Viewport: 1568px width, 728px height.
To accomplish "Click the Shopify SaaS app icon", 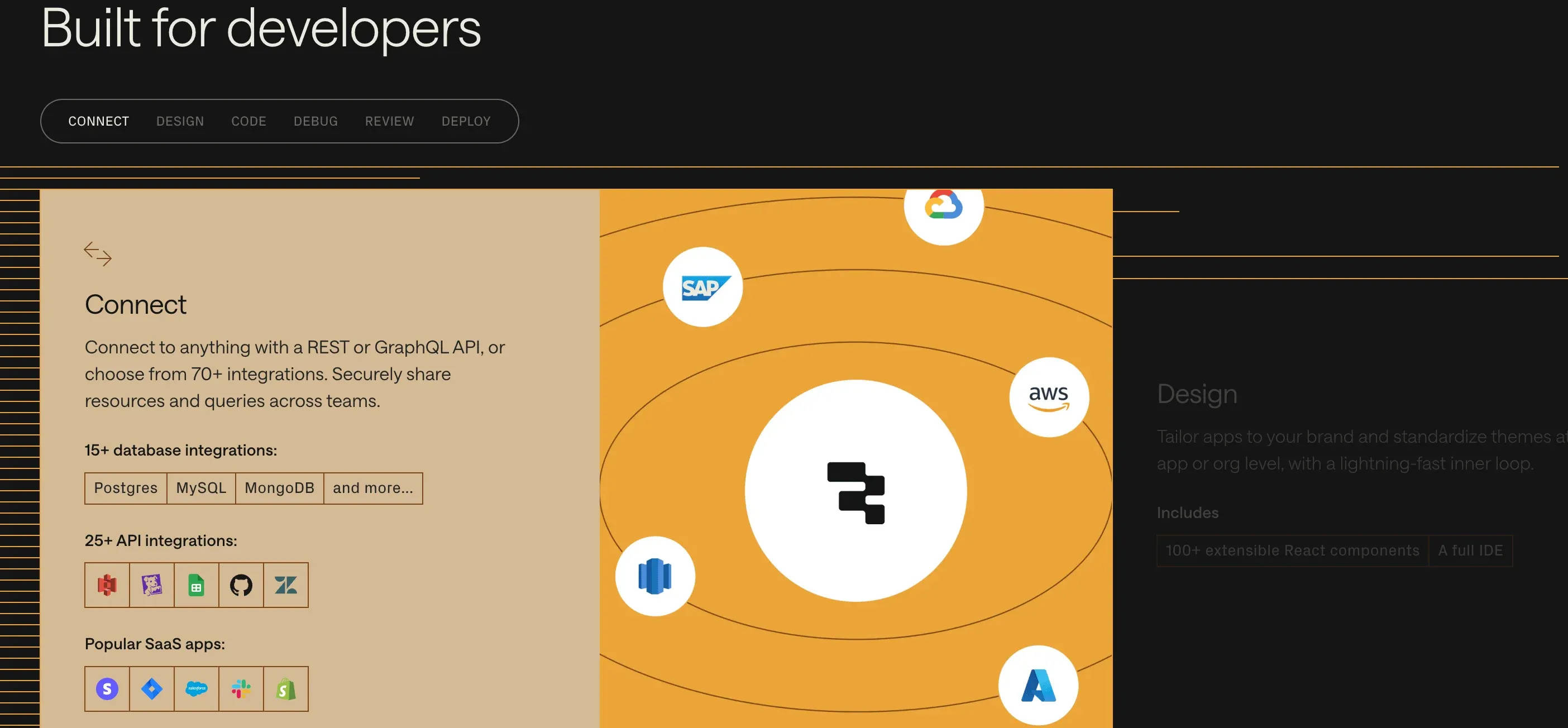I will 287,688.
